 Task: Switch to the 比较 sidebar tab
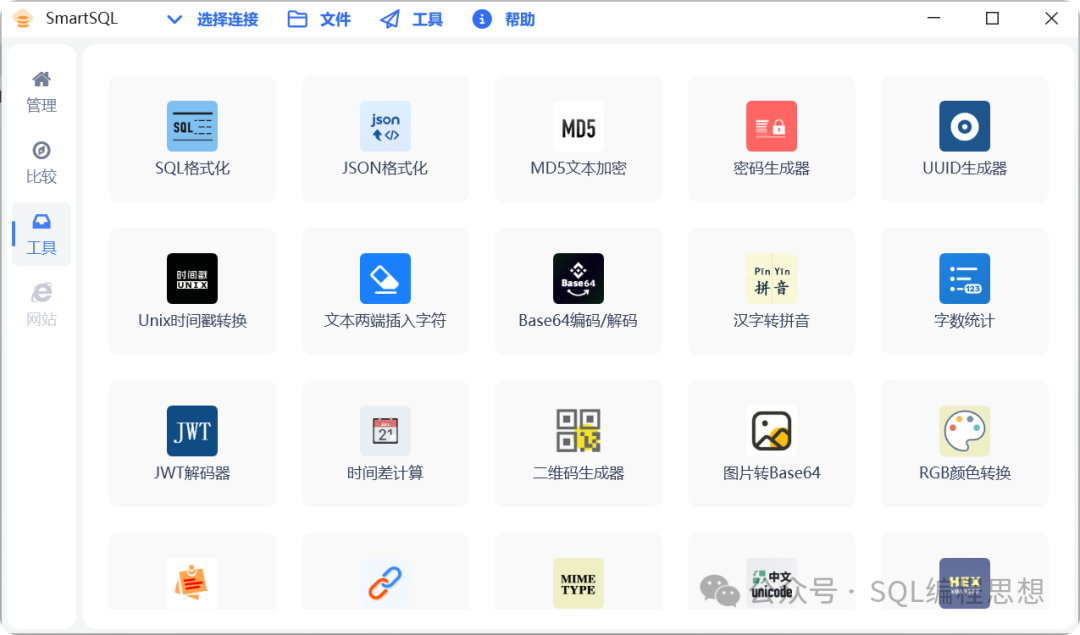41,162
